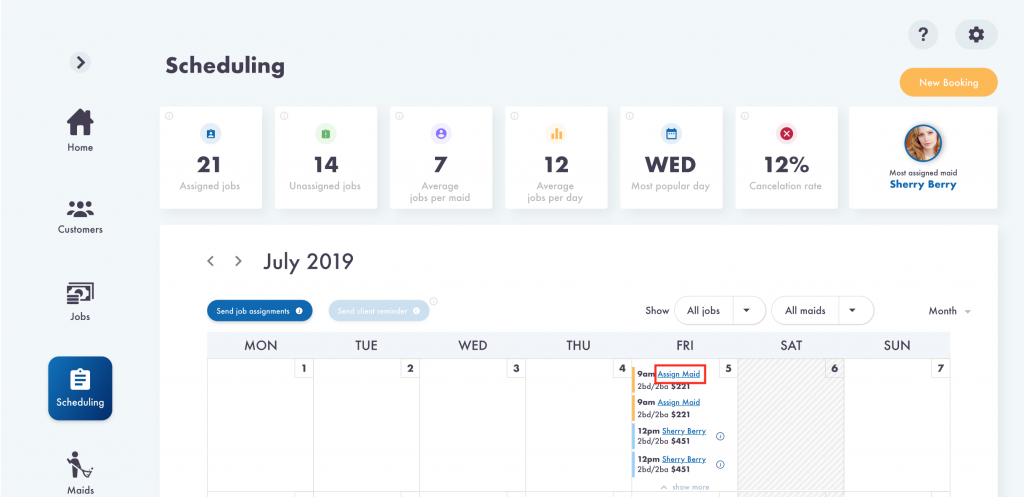Open the All maids dropdown
The height and width of the screenshot is (497, 1024).
822,311
